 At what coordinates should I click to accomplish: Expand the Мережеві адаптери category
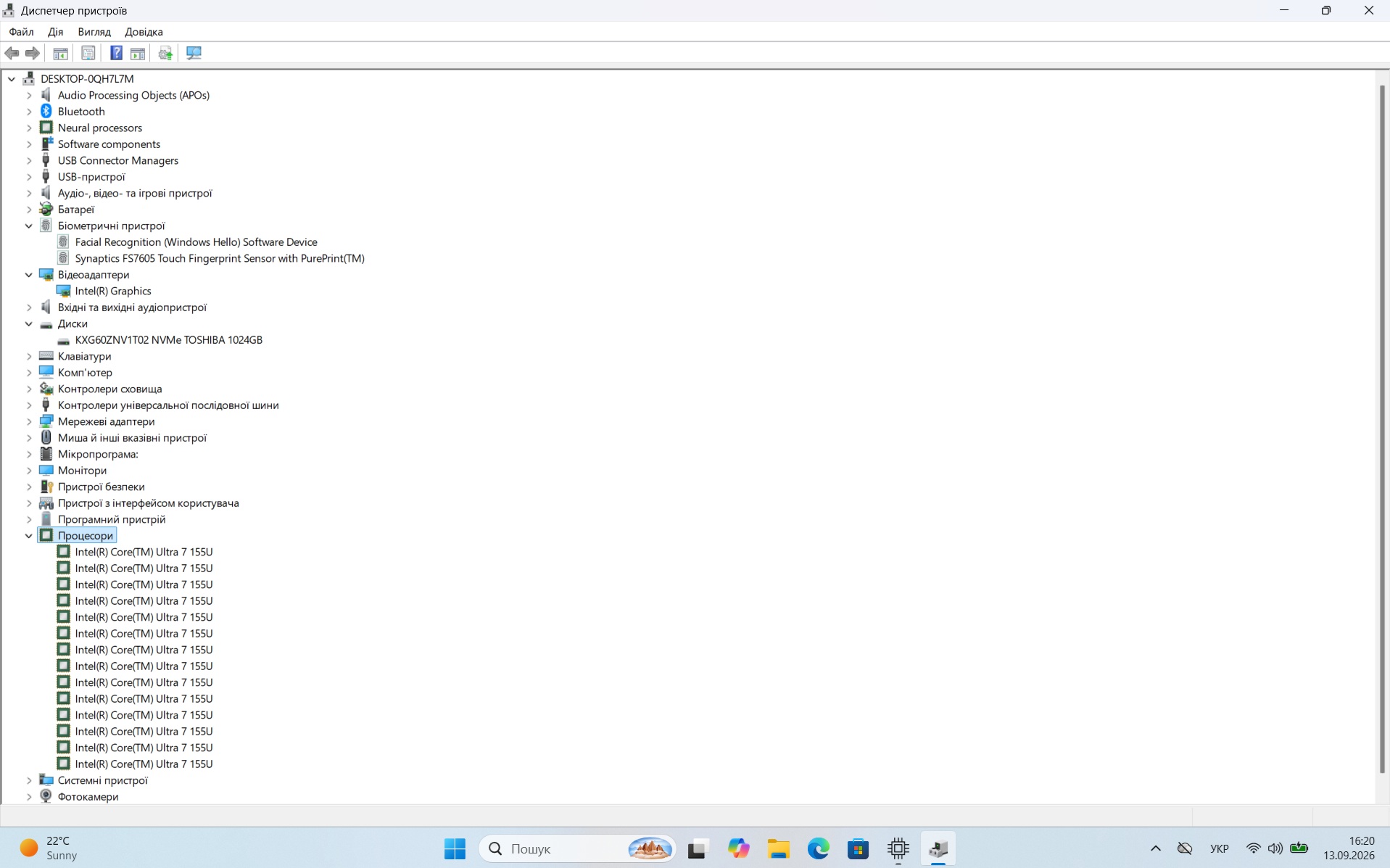[29, 421]
